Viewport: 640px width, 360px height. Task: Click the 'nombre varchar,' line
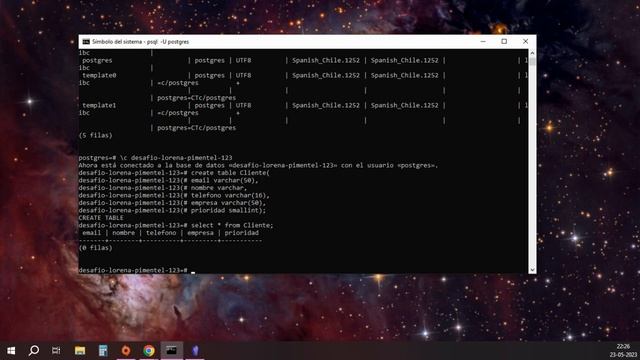click(x=162, y=188)
